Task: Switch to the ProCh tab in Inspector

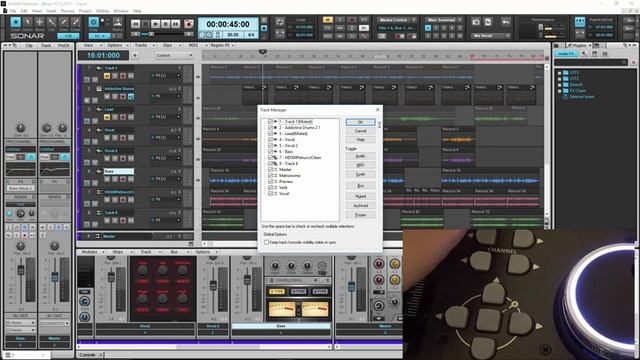Action: pos(63,45)
